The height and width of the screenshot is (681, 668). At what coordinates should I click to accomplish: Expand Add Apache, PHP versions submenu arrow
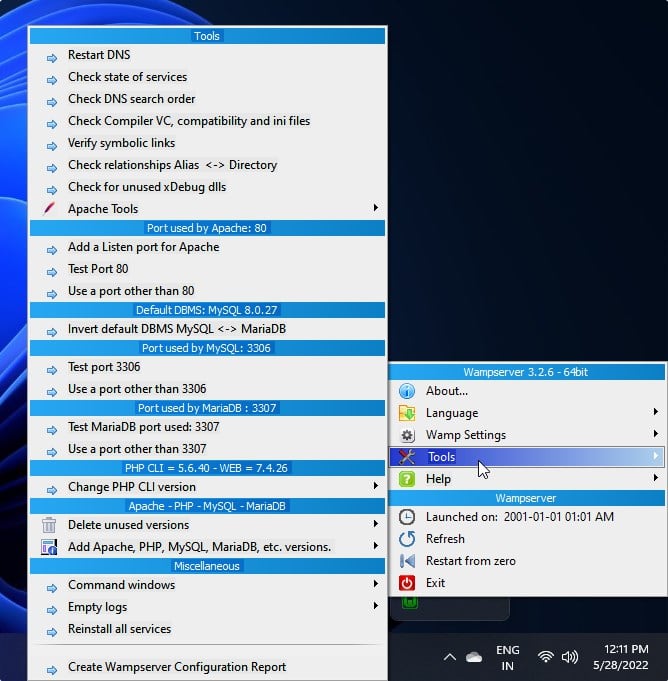coord(376,545)
